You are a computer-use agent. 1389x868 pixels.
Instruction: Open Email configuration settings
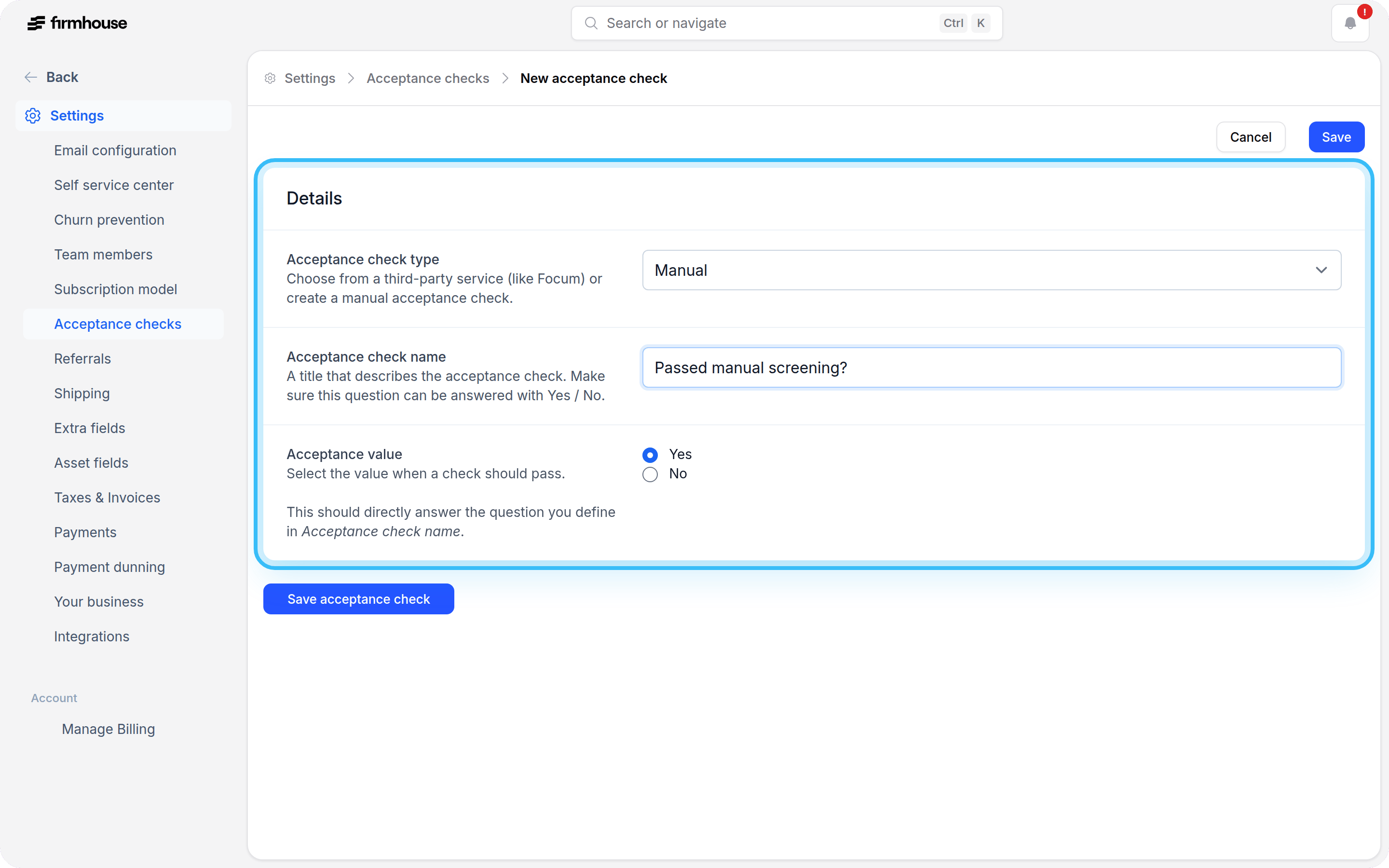[115, 150]
